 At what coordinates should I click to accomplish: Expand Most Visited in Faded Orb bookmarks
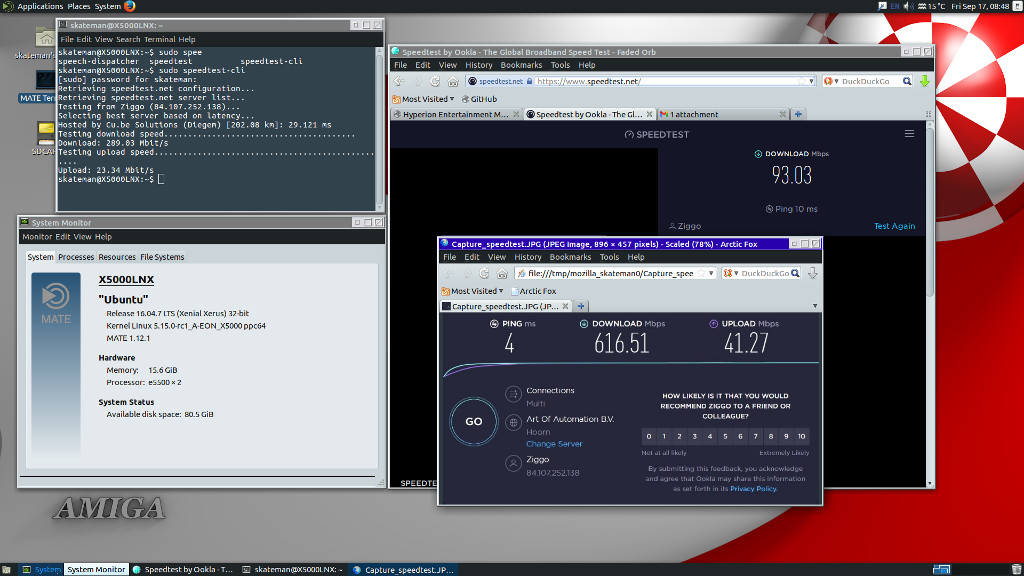(x=423, y=99)
